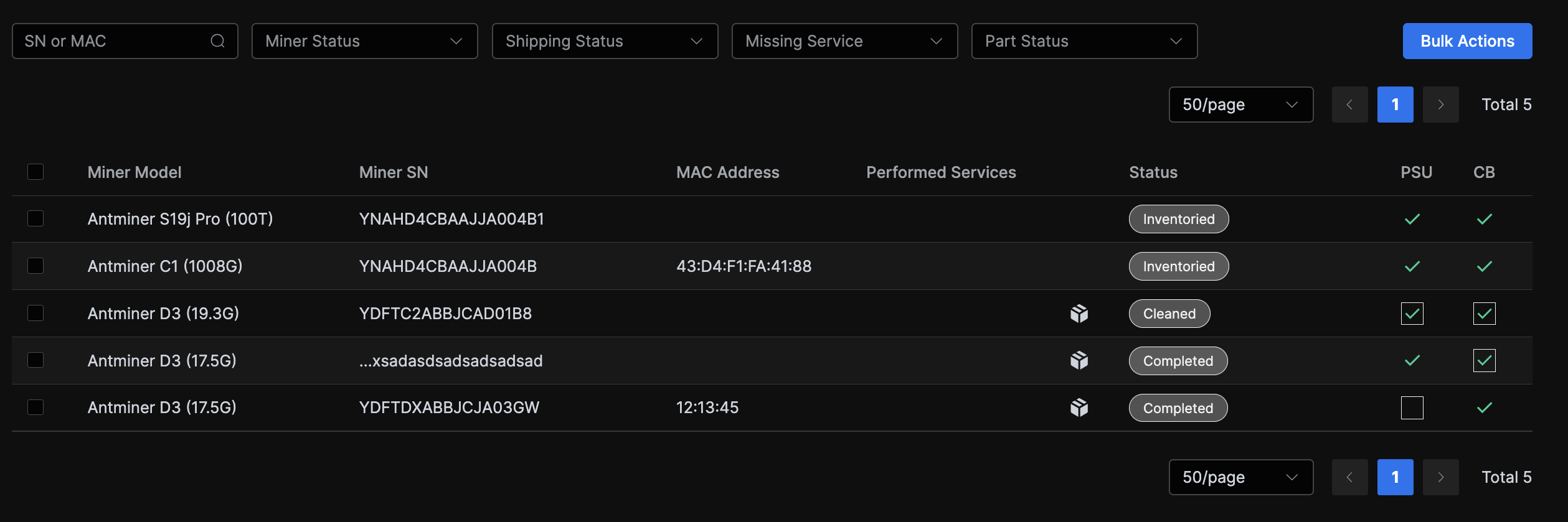1568x522 pixels.
Task: Click MAC address 43:D4:F1:FA:41:88
Action: (744, 266)
